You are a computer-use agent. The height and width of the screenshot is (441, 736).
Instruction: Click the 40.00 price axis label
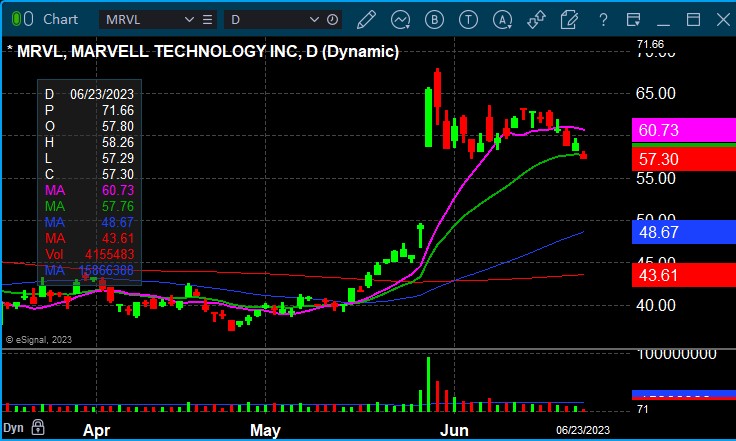(x=655, y=305)
